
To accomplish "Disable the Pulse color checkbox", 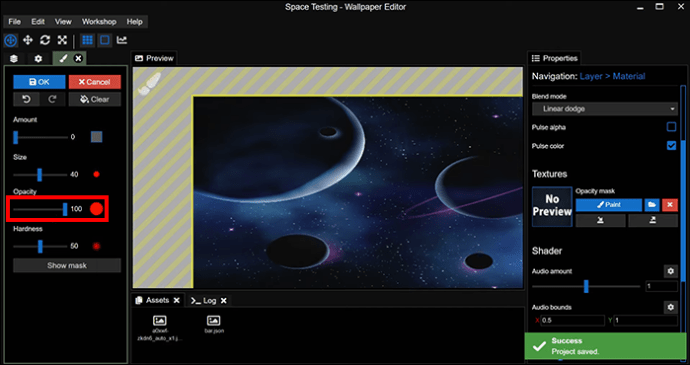I will click(x=671, y=146).
